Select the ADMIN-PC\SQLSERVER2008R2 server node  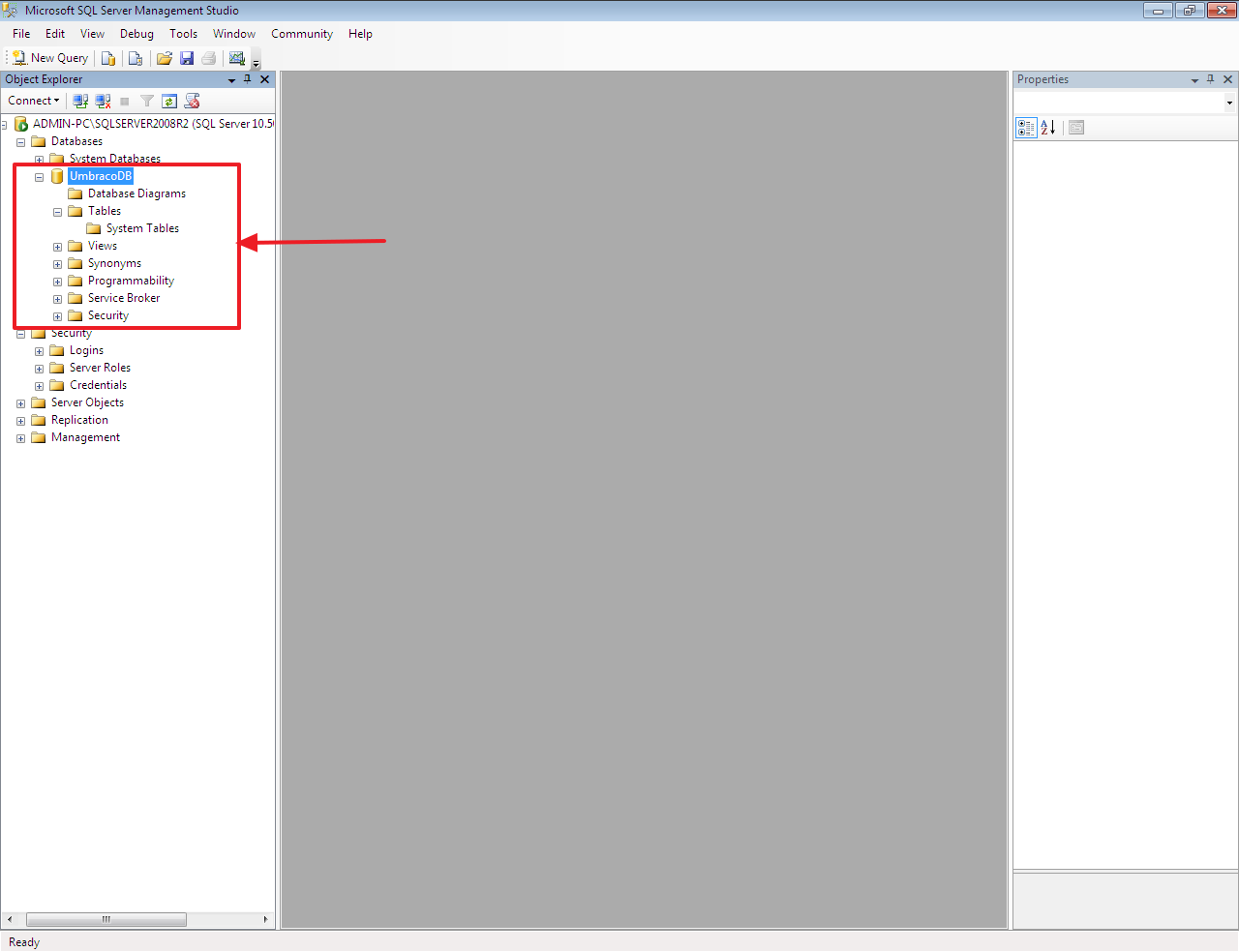[153, 124]
